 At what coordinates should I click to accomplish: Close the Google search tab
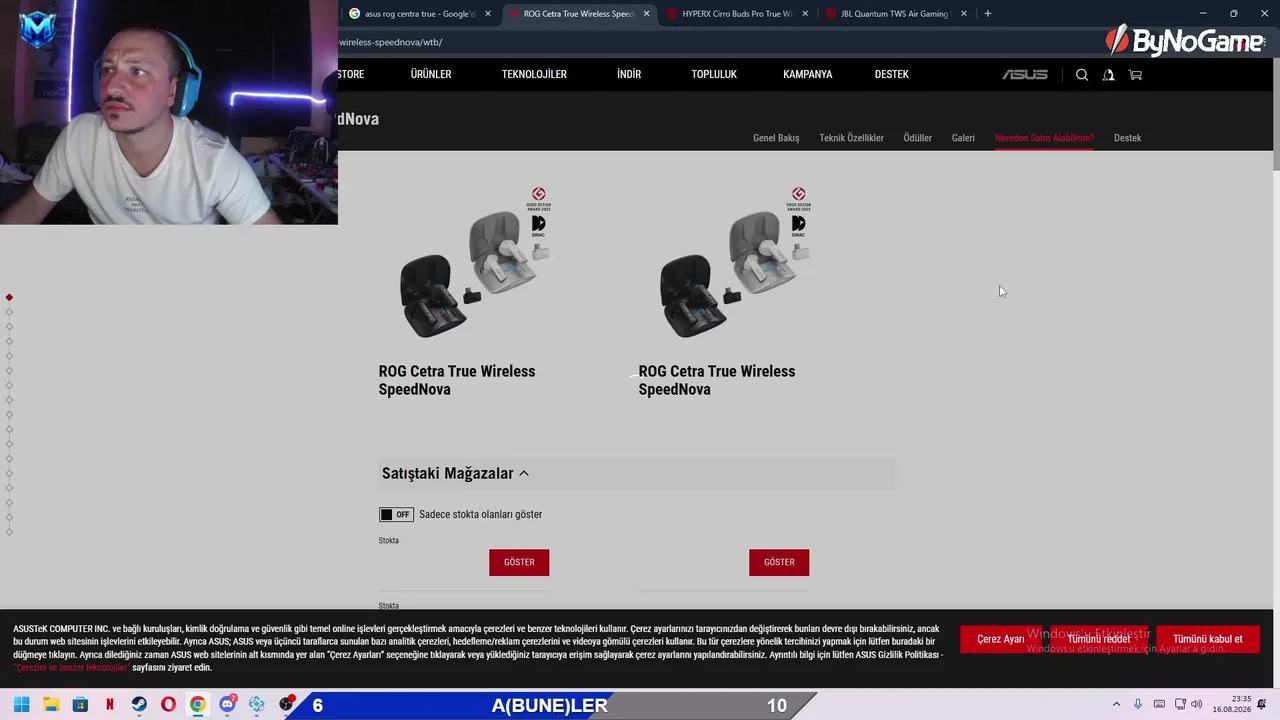[488, 14]
